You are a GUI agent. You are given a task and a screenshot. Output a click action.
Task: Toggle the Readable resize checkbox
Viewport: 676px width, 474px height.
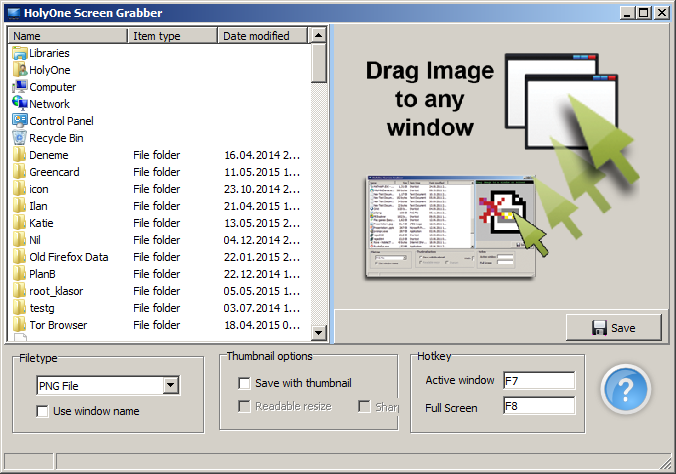244,406
